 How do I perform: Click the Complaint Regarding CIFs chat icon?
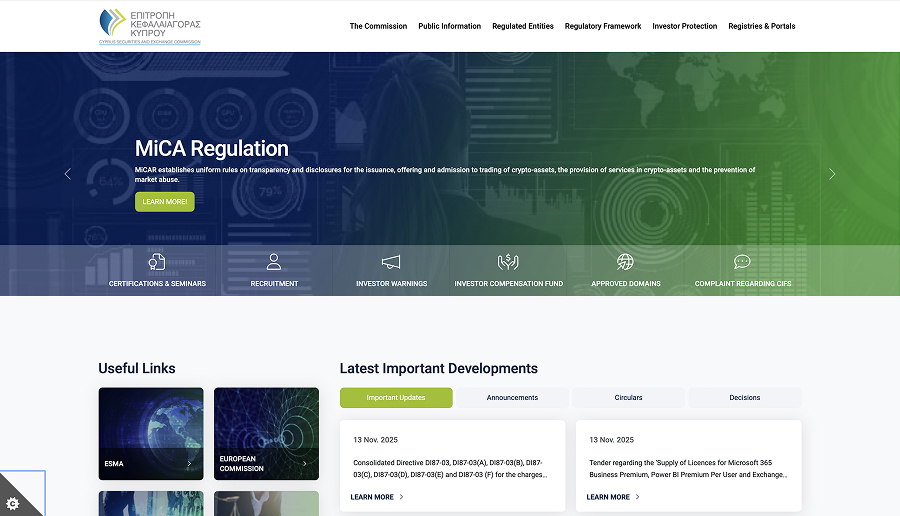tap(742, 262)
